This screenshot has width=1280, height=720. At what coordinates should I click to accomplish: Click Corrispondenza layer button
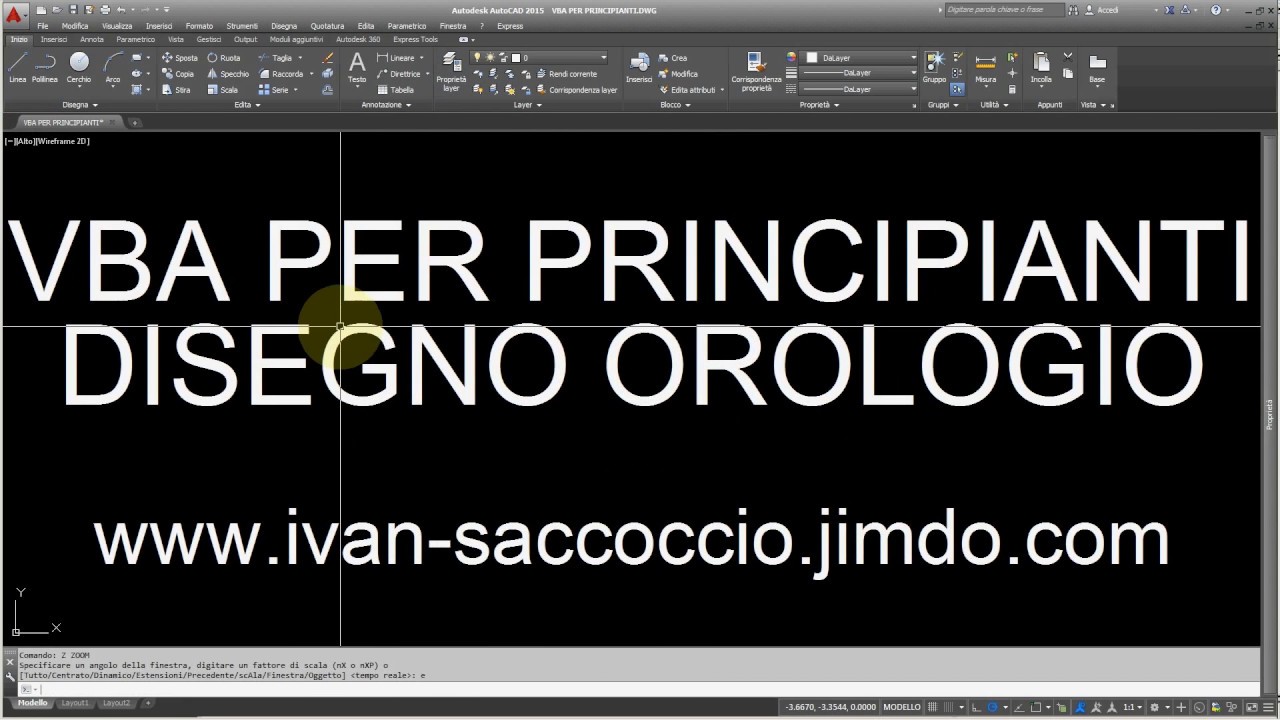tap(577, 90)
